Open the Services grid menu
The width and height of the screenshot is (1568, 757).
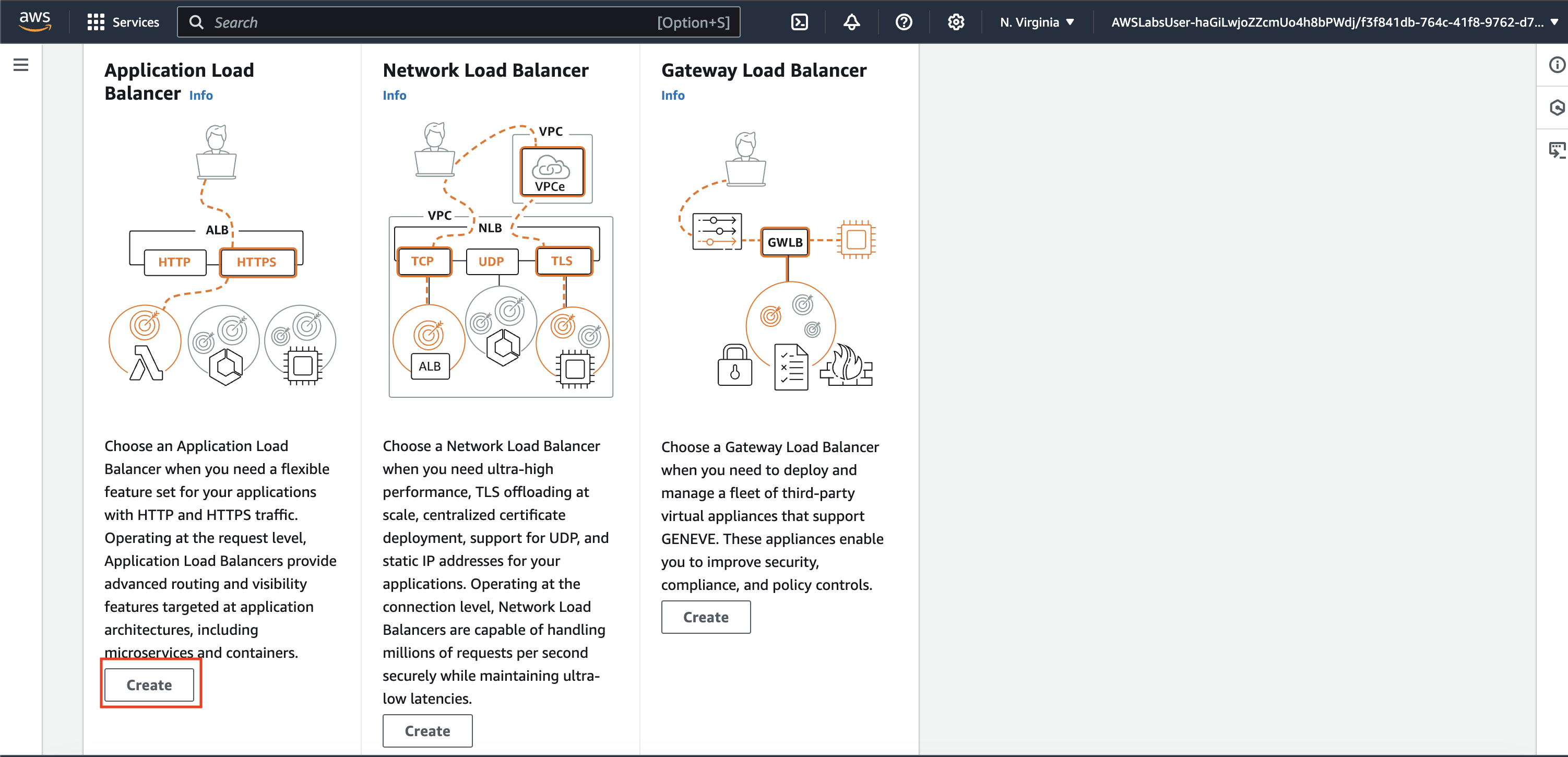[123, 22]
